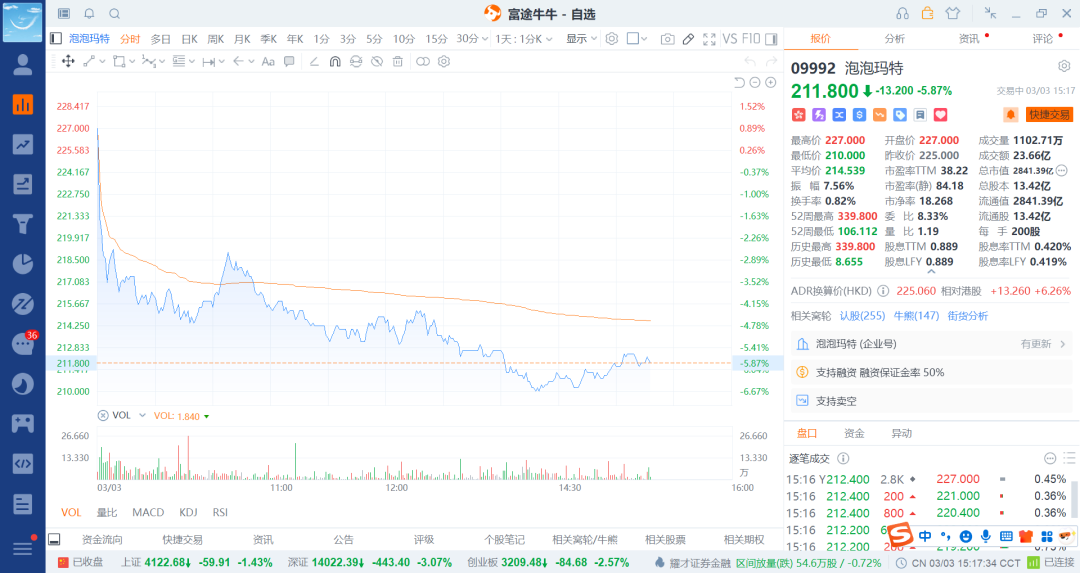
Task: Open the chart settings gear beside 显示
Action: [x=612, y=39]
